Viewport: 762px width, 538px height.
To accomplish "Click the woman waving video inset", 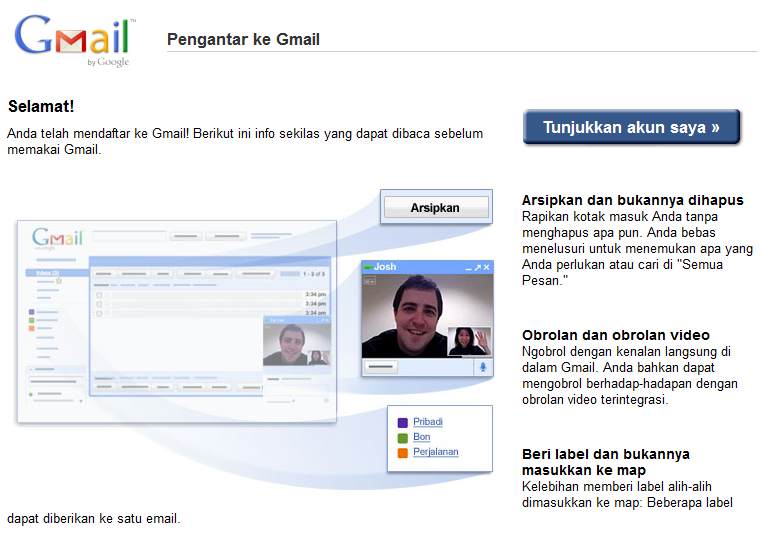I will click(x=469, y=341).
